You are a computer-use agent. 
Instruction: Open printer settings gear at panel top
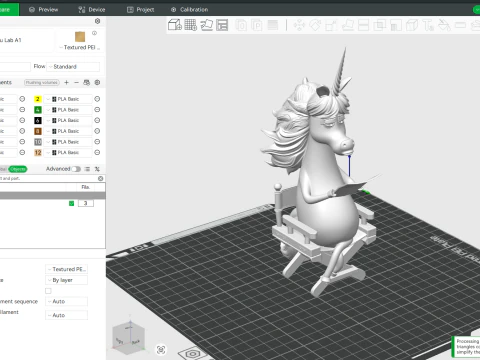coord(97,21)
